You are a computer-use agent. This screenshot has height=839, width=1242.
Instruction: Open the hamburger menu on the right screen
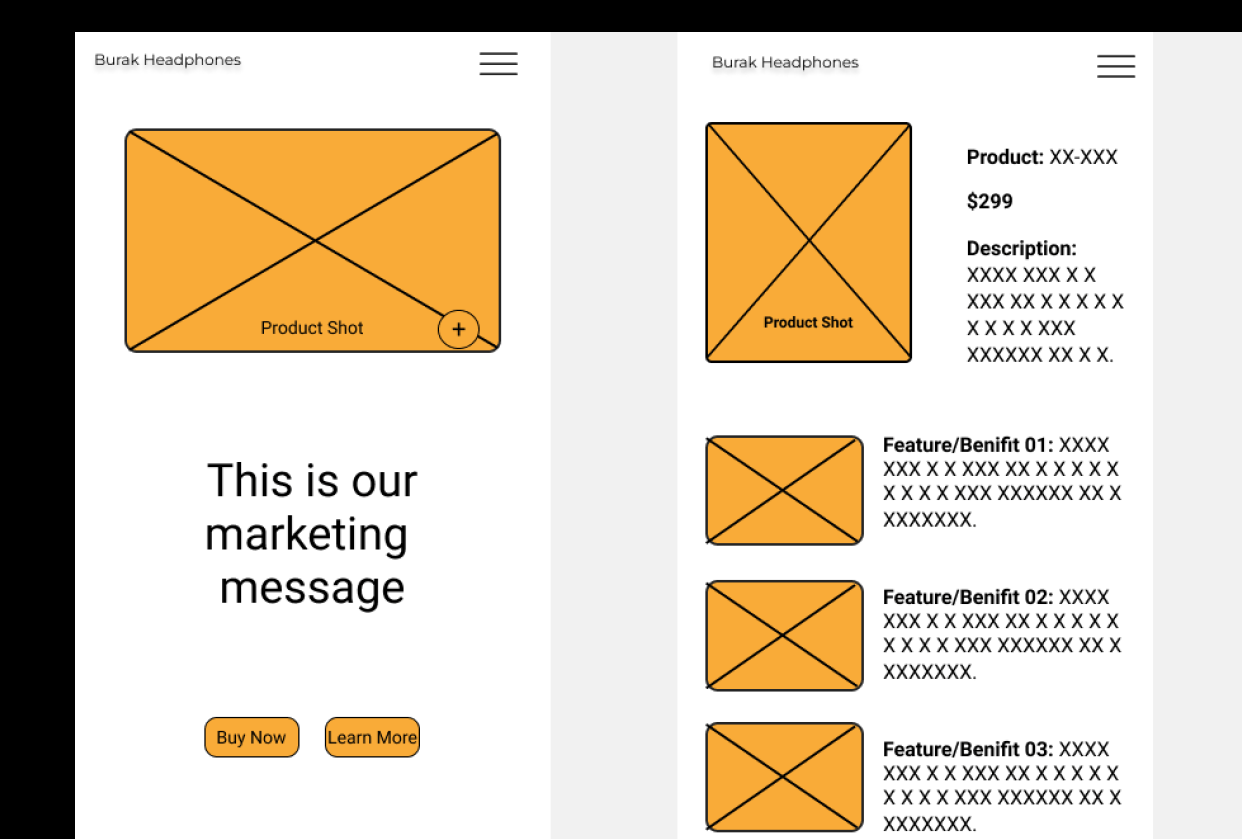(x=1116, y=66)
